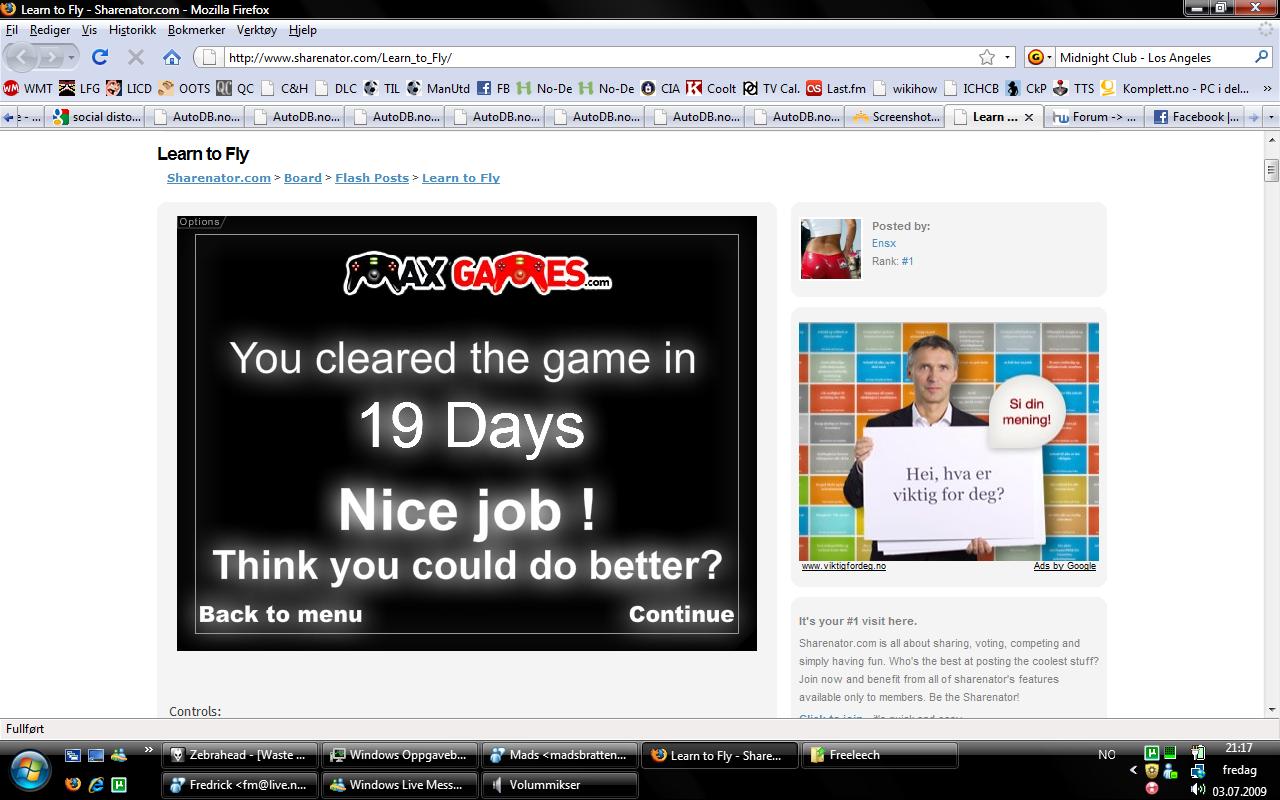Click the Ads by Google link
This screenshot has width=1280, height=800.
pyautogui.click(x=1065, y=566)
